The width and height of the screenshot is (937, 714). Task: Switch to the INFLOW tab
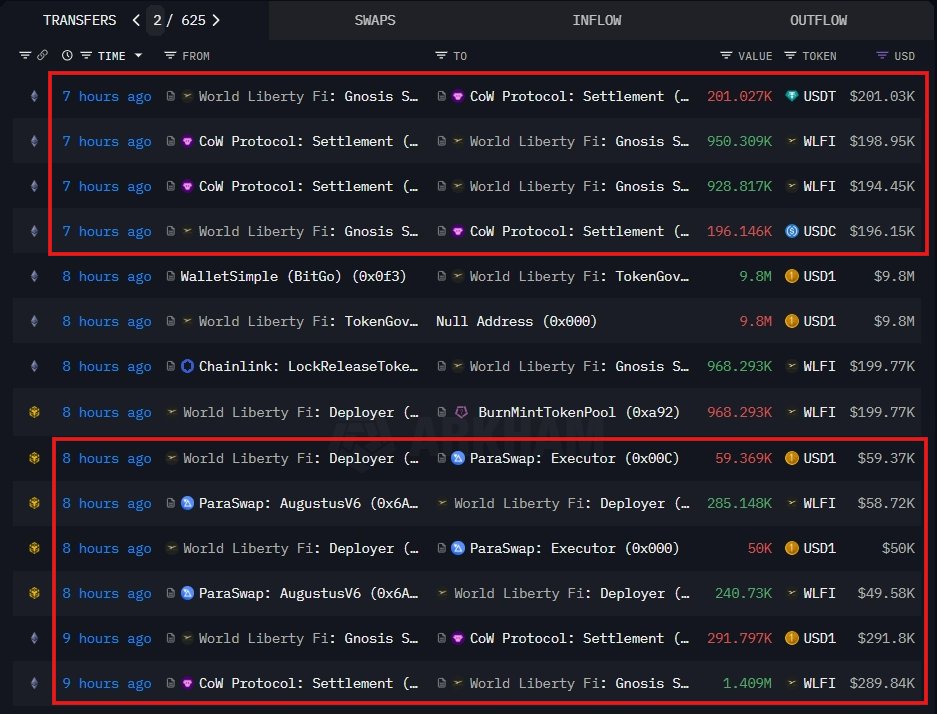point(596,20)
